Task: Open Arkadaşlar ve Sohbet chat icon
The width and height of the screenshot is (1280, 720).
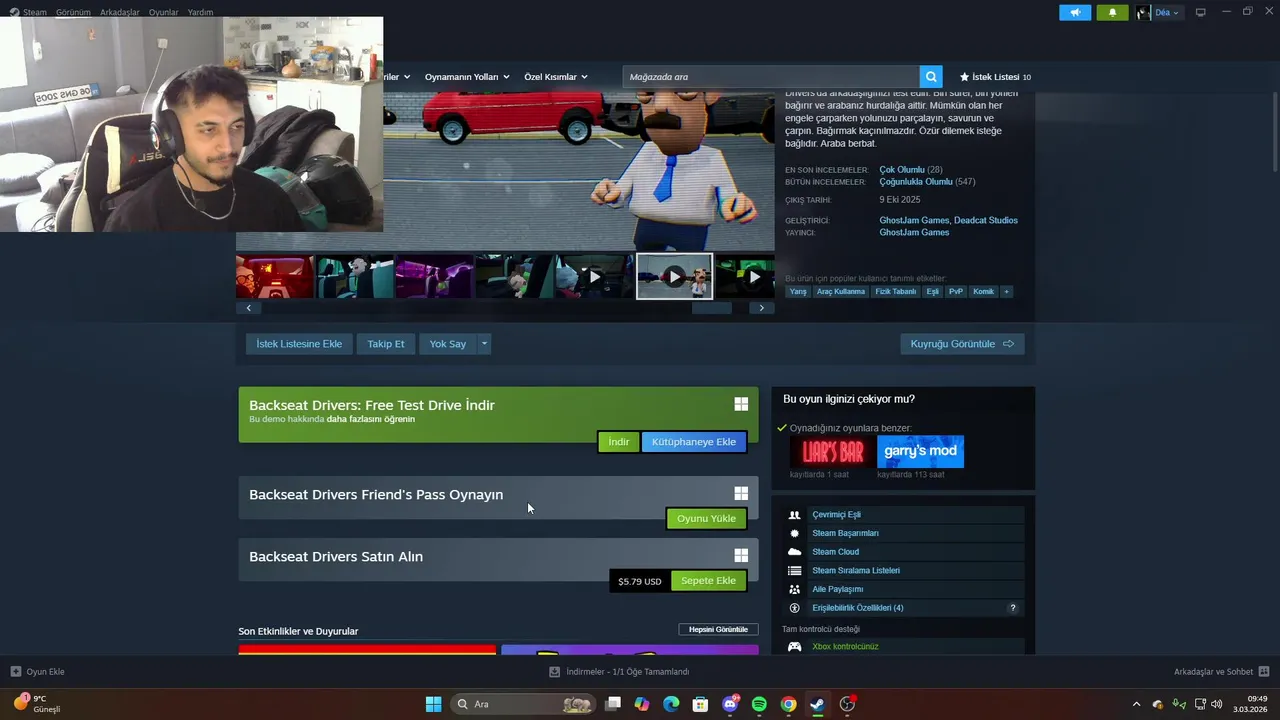Action: [x=1264, y=672]
